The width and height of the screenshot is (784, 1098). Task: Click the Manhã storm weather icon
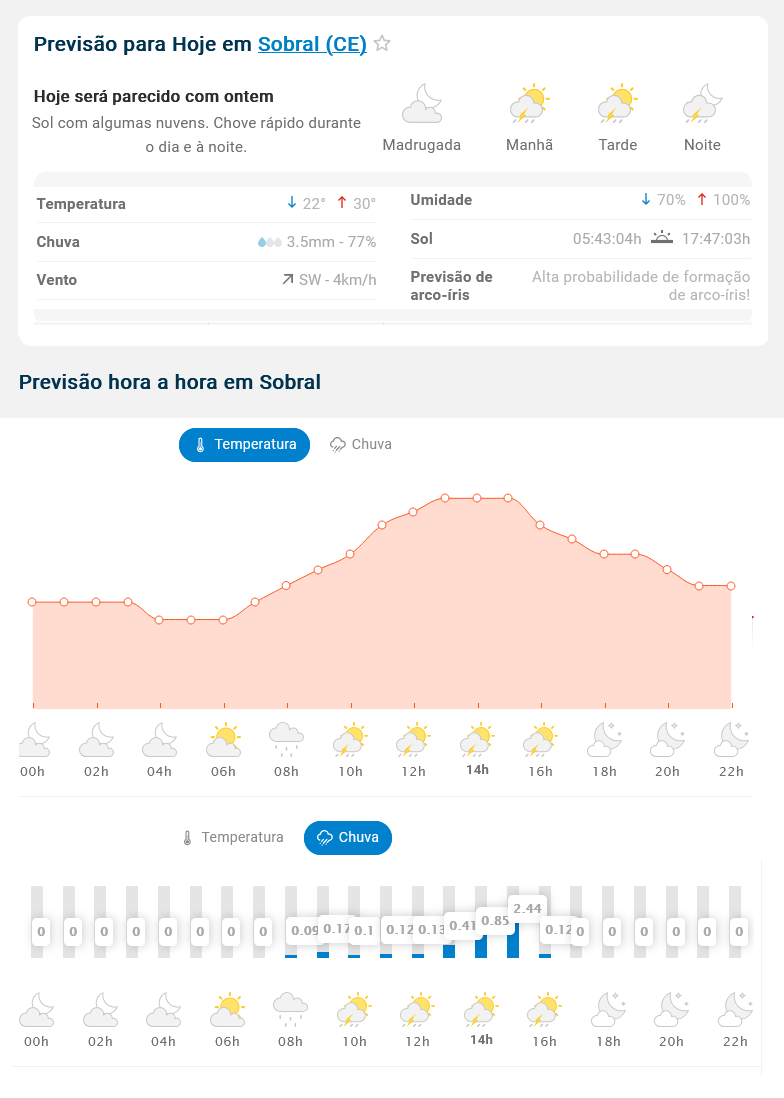(x=529, y=104)
